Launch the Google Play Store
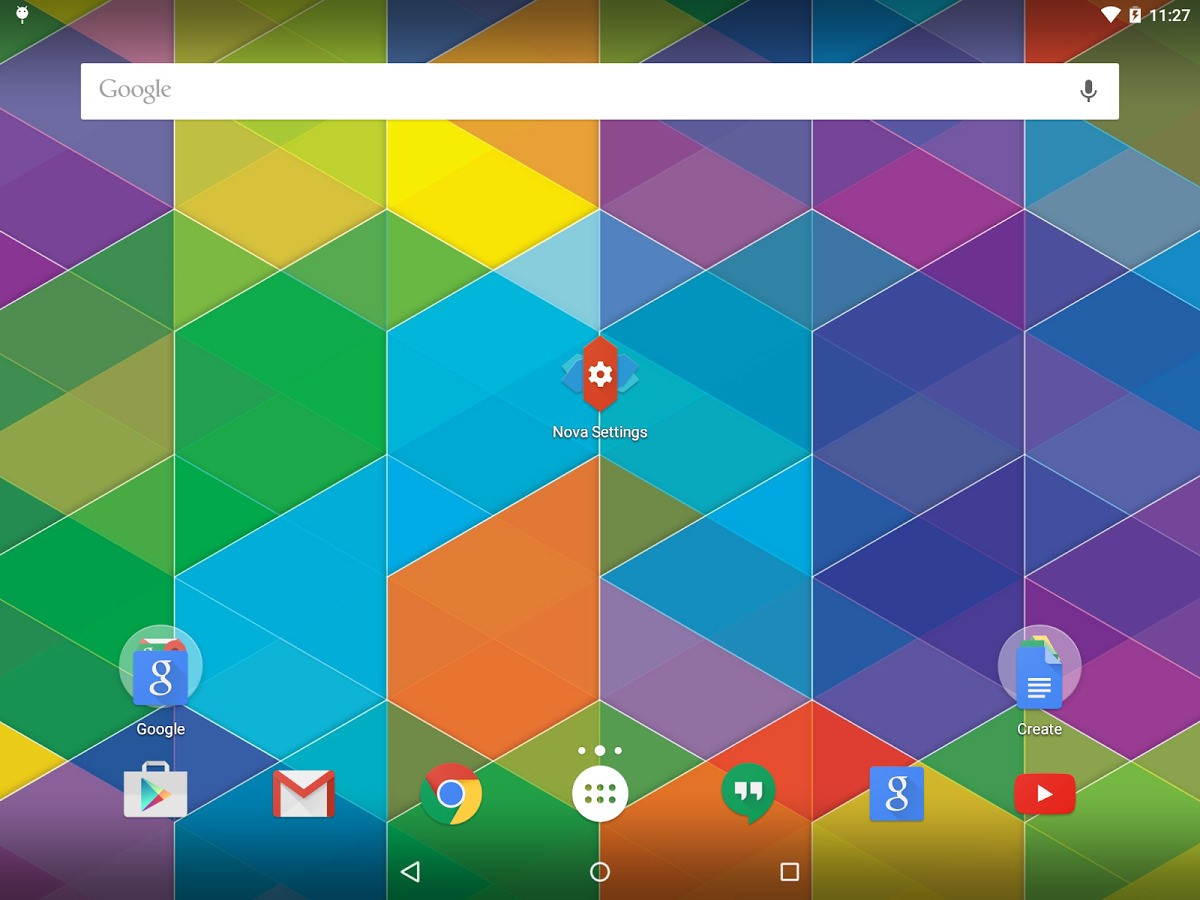Image resolution: width=1200 pixels, height=900 pixels. [x=156, y=793]
